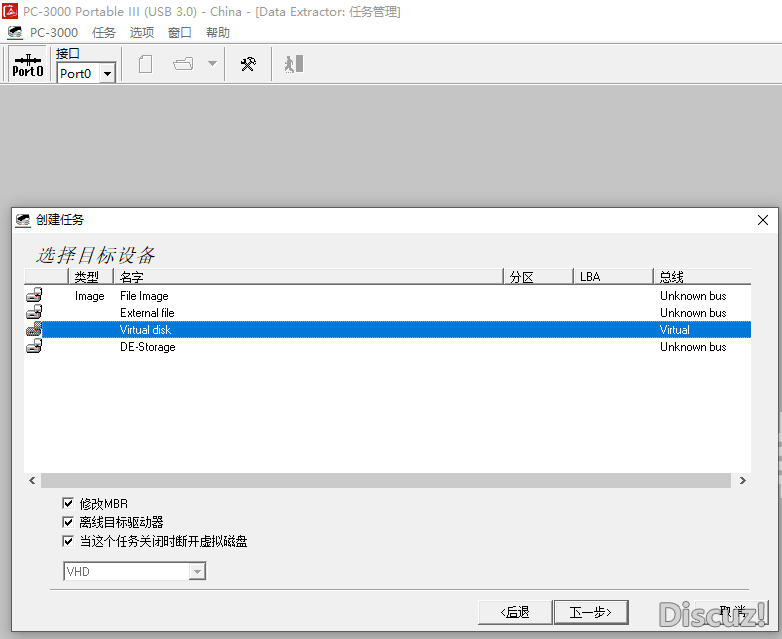Image resolution: width=782 pixels, height=639 pixels.
Task: Click the open folder toolbar icon
Action: click(x=183, y=64)
